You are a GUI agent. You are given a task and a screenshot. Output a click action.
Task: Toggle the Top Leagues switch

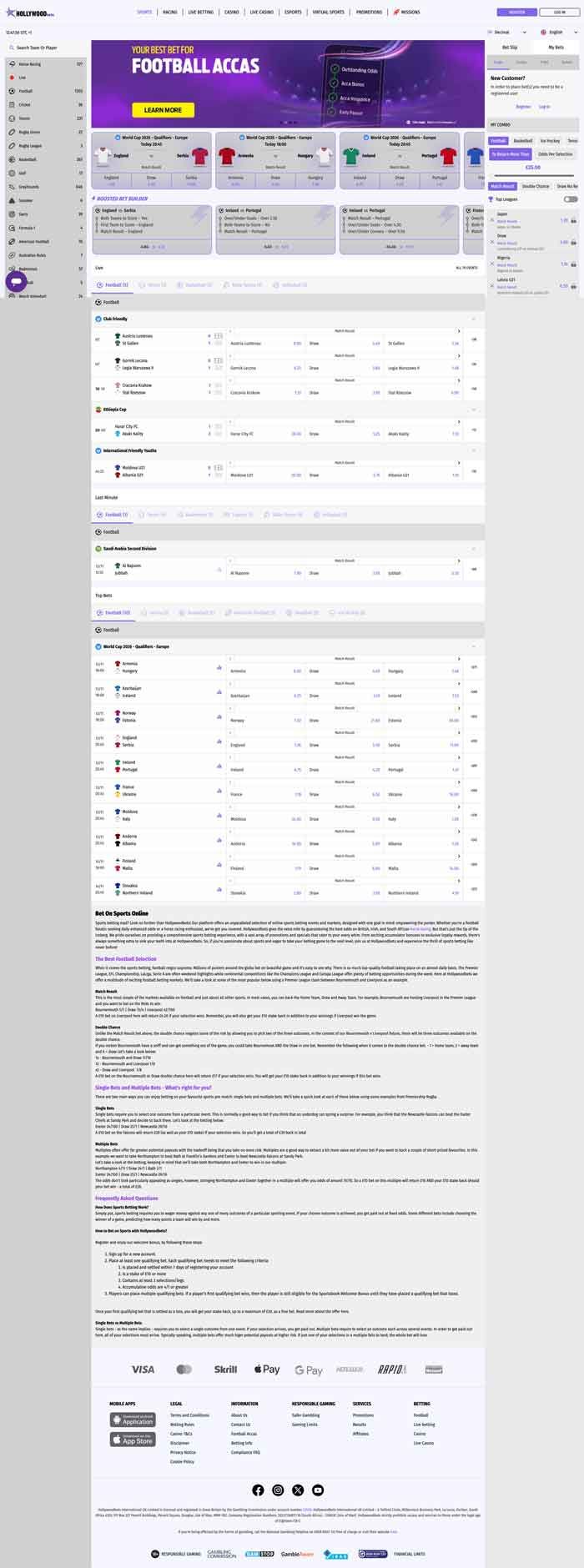pos(570,199)
